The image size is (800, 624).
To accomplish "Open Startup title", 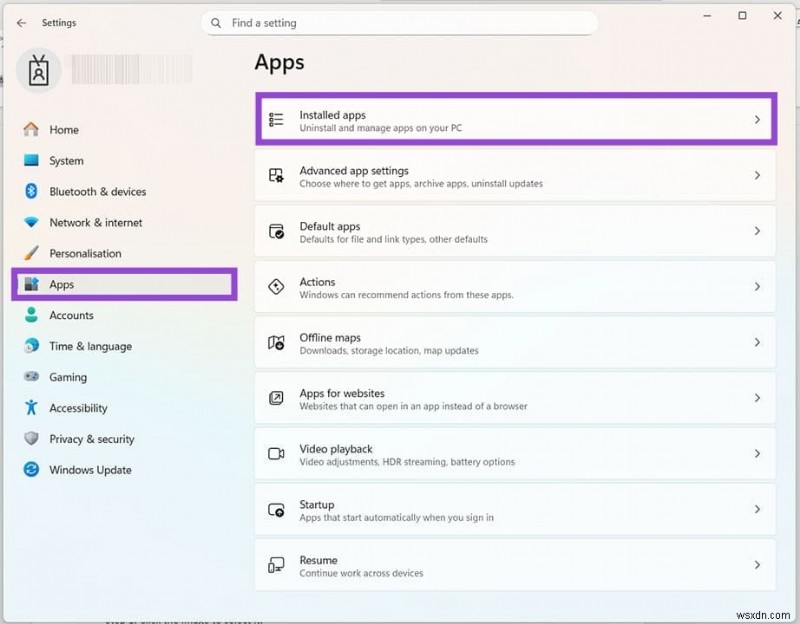I will pos(317,505).
